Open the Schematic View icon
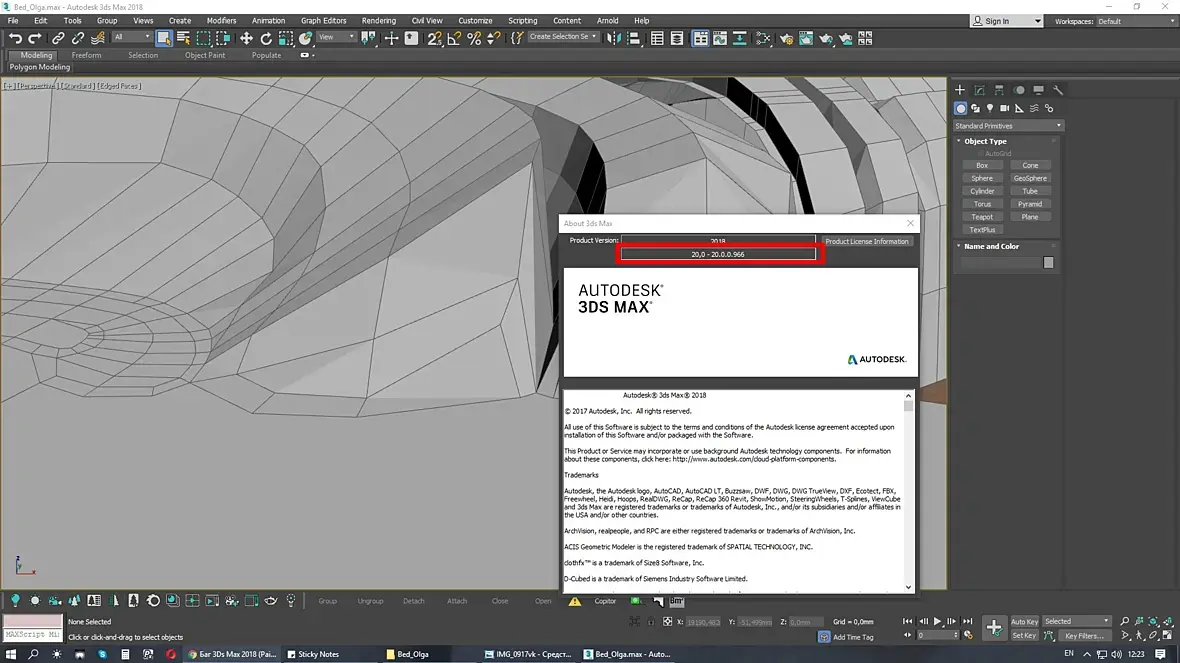Viewport: 1180px width, 663px height. [742, 38]
